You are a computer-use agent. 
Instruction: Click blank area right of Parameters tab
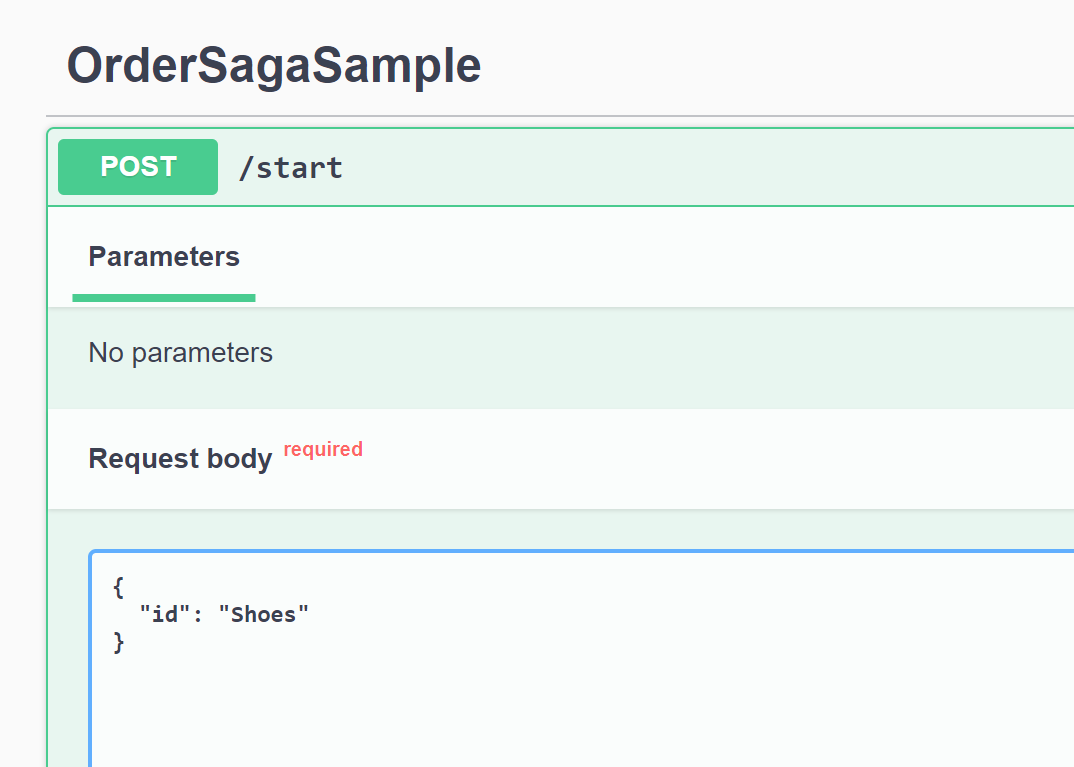pos(650,257)
